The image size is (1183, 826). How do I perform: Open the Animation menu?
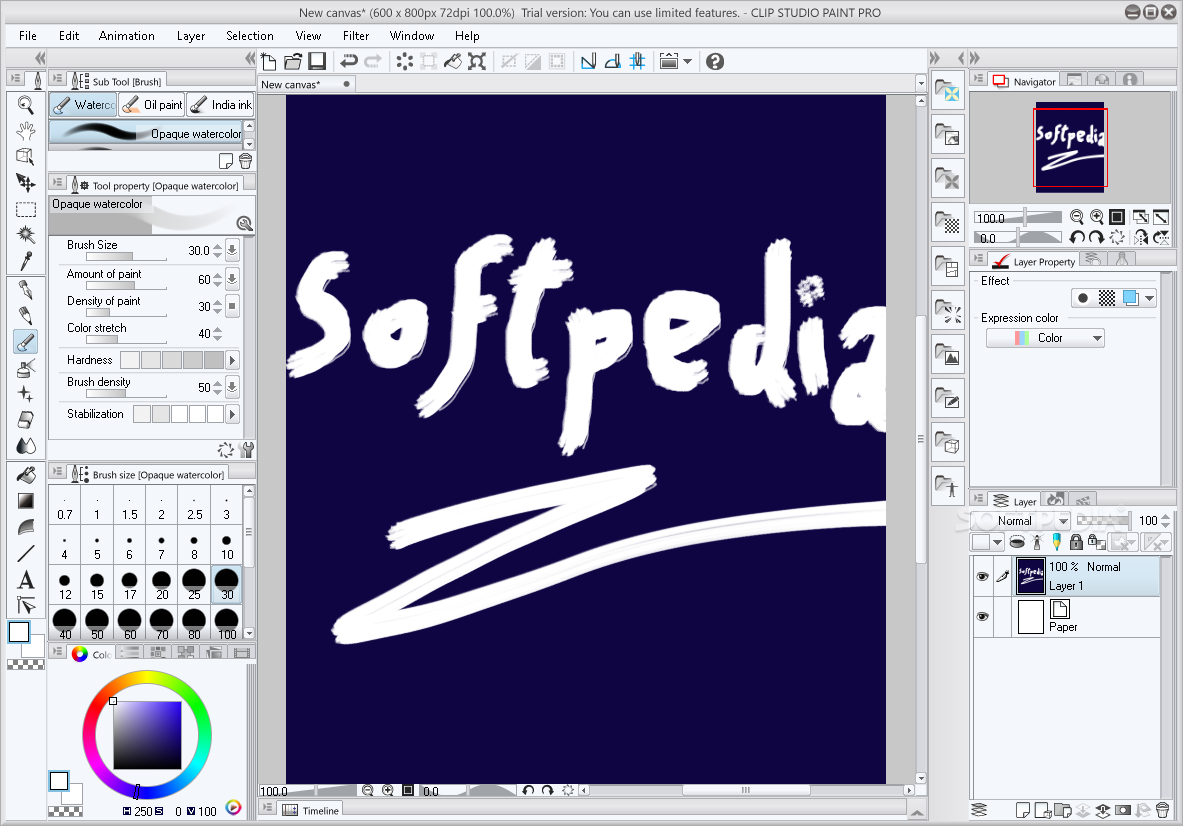click(x=127, y=35)
